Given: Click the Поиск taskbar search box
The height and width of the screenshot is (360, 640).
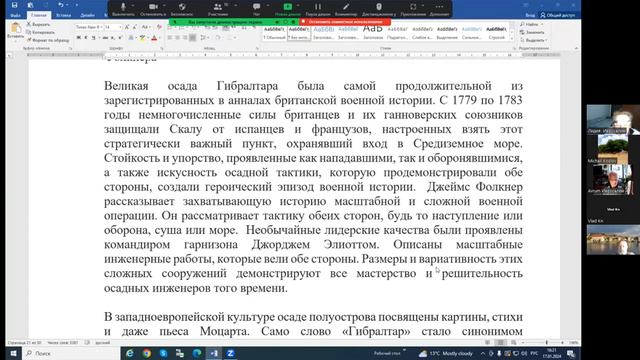Looking at the screenshot, I should 71,353.
